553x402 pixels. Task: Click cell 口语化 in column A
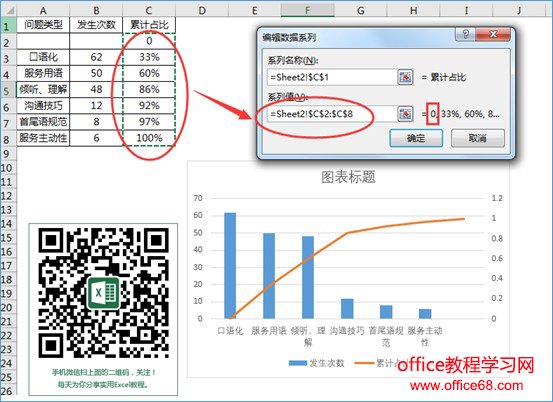point(43,57)
